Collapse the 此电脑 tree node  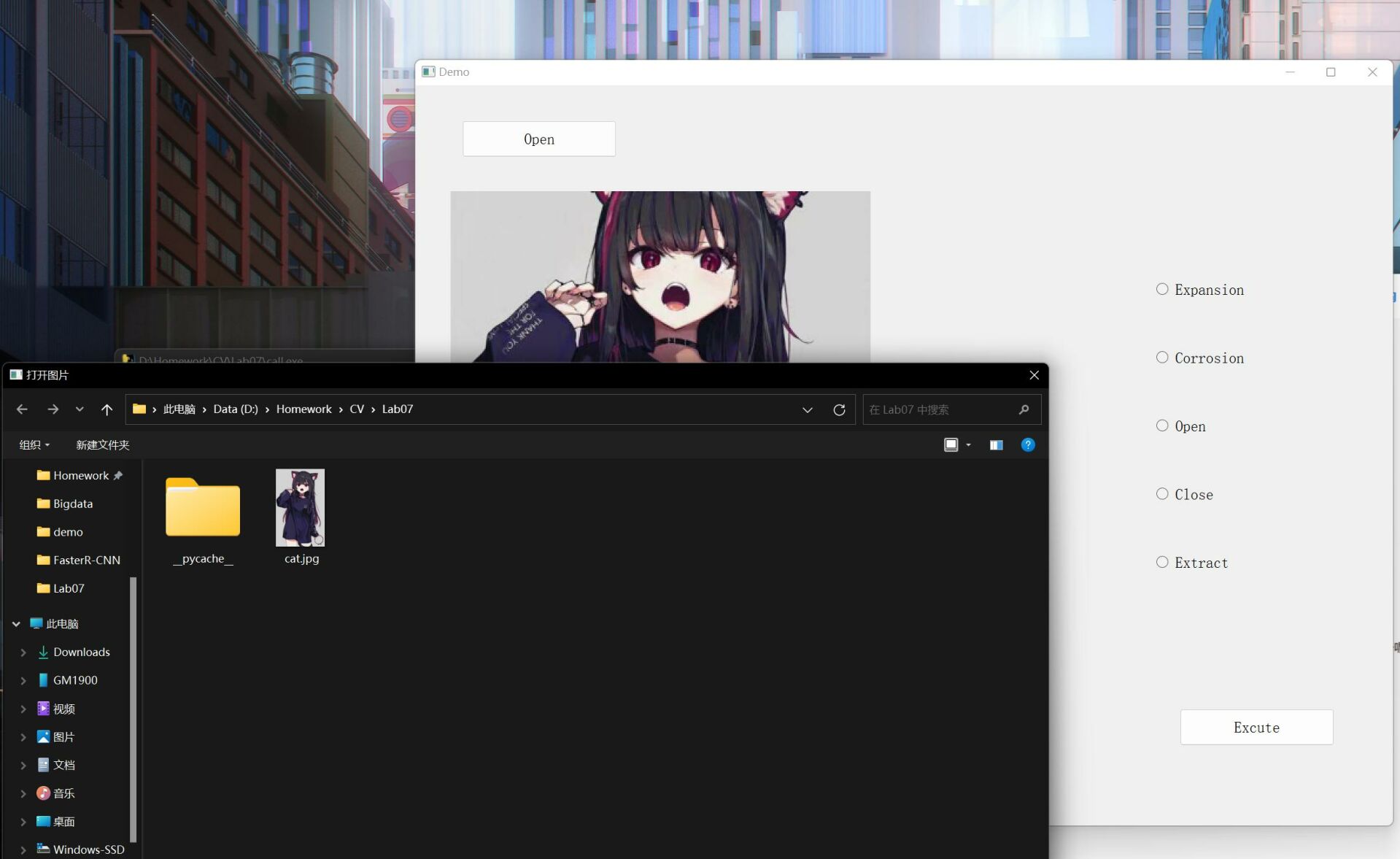coord(16,624)
